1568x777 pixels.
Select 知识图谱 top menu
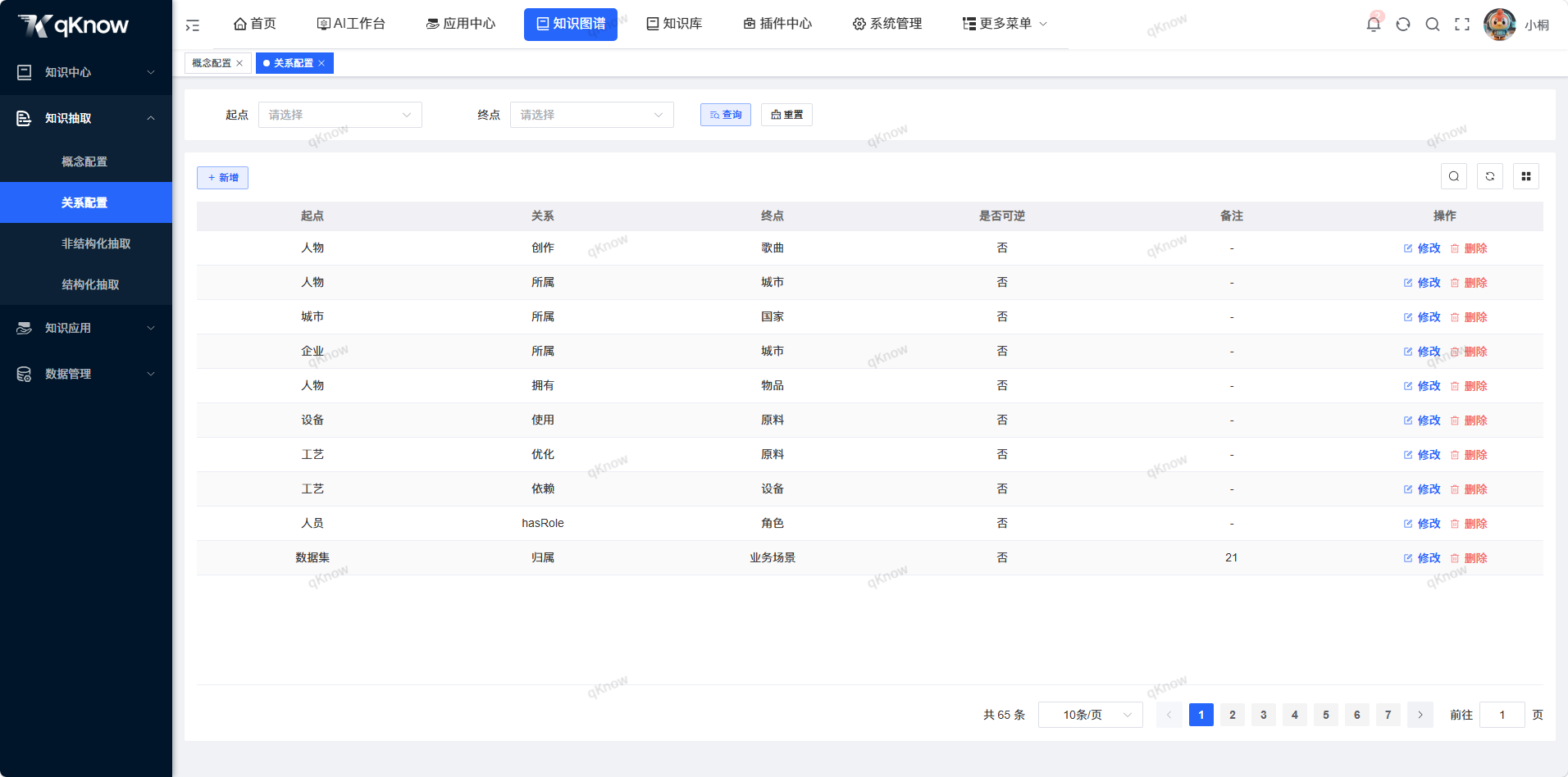[x=571, y=24]
